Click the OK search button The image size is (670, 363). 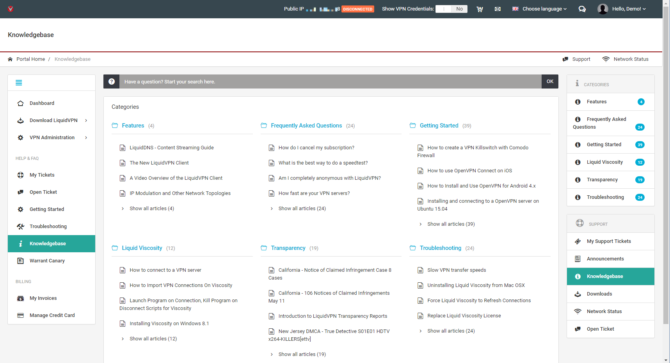550,82
